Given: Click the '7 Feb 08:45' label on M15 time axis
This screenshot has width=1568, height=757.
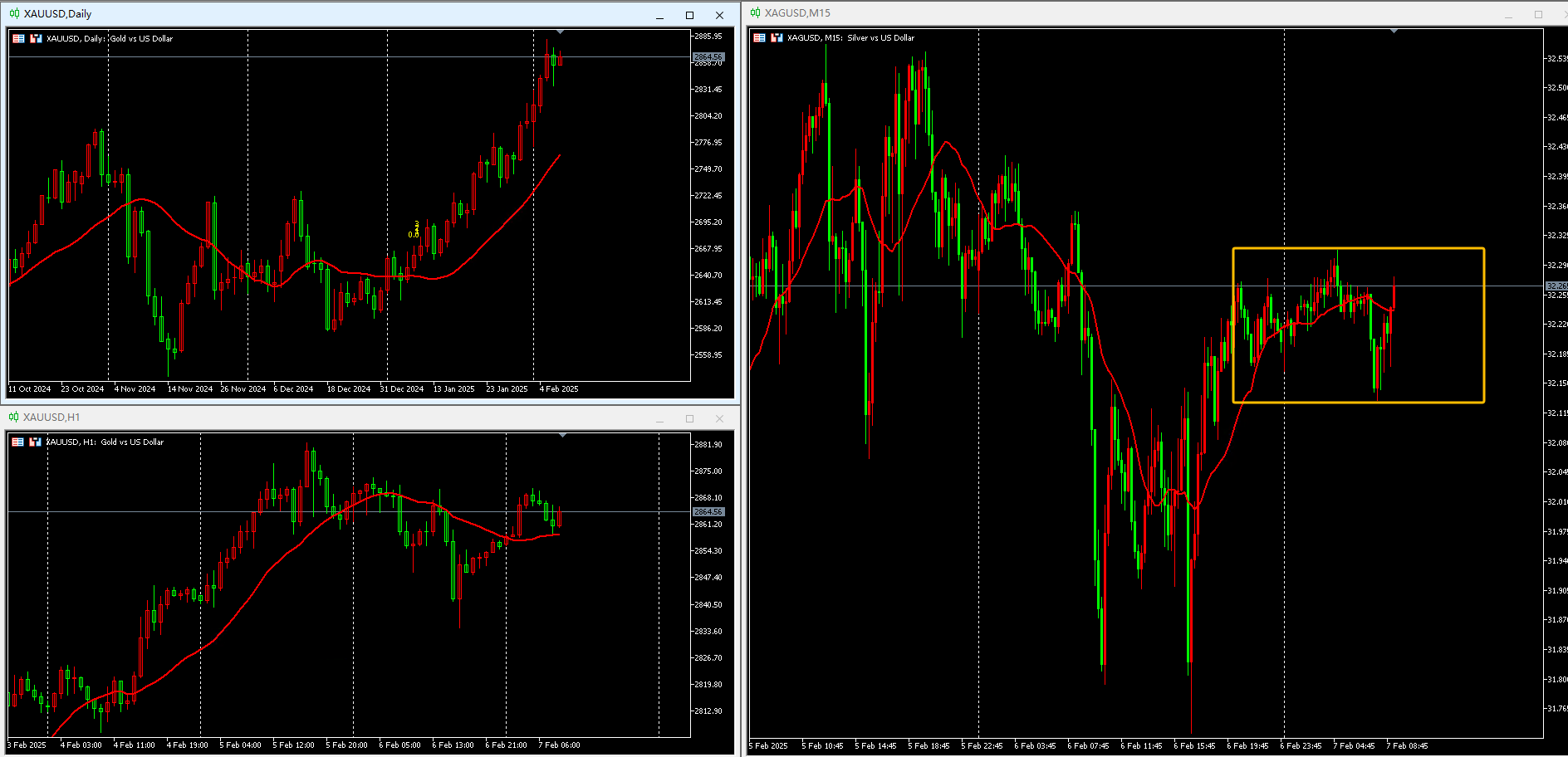Looking at the screenshot, I should tap(1408, 745).
